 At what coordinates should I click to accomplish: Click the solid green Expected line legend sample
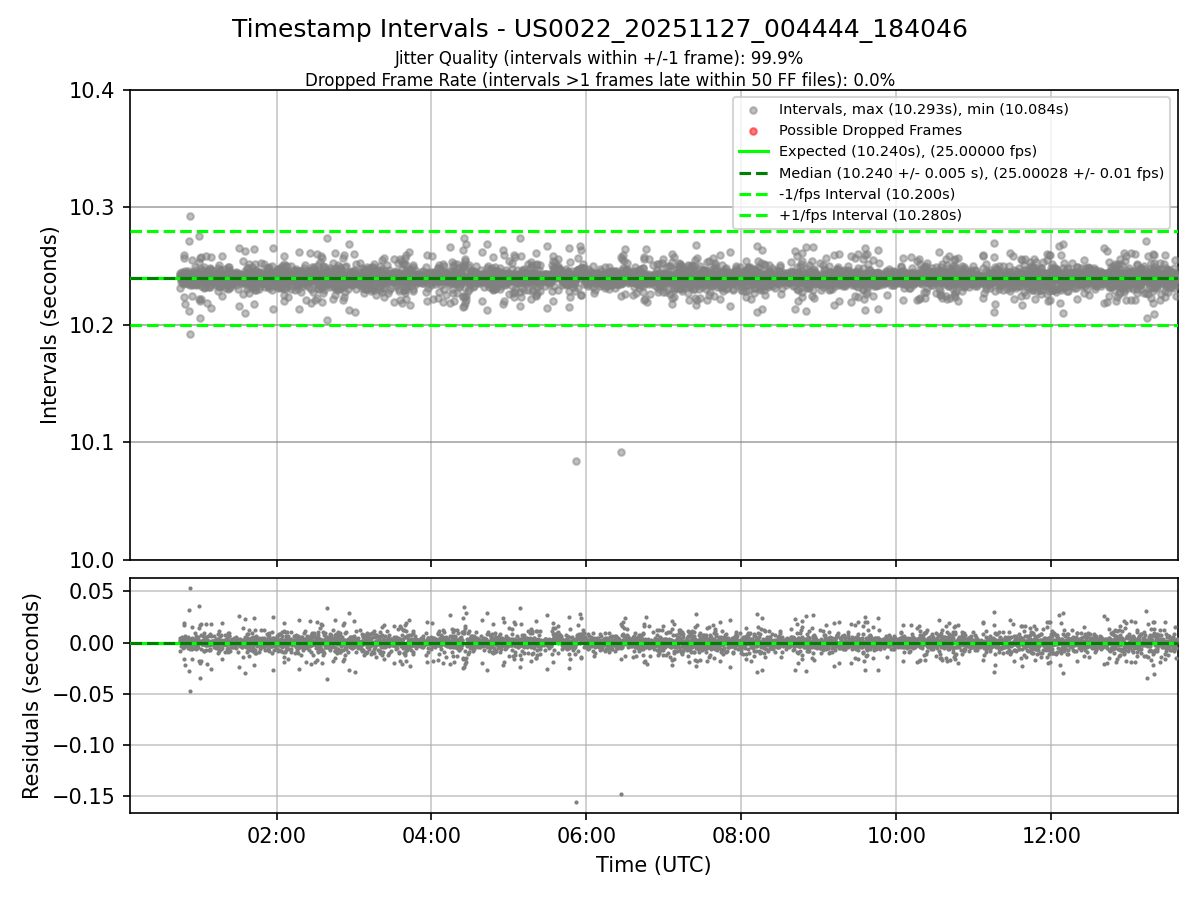[754, 151]
